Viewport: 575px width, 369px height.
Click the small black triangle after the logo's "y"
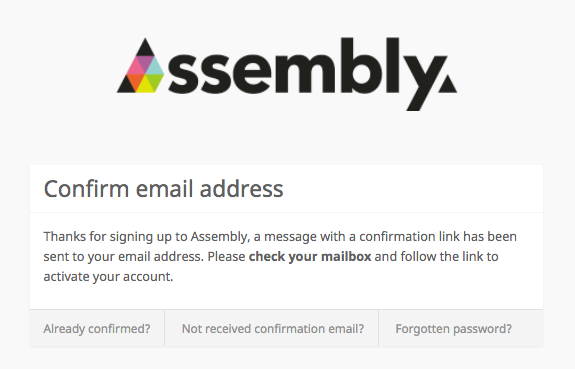(x=448, y=84)
